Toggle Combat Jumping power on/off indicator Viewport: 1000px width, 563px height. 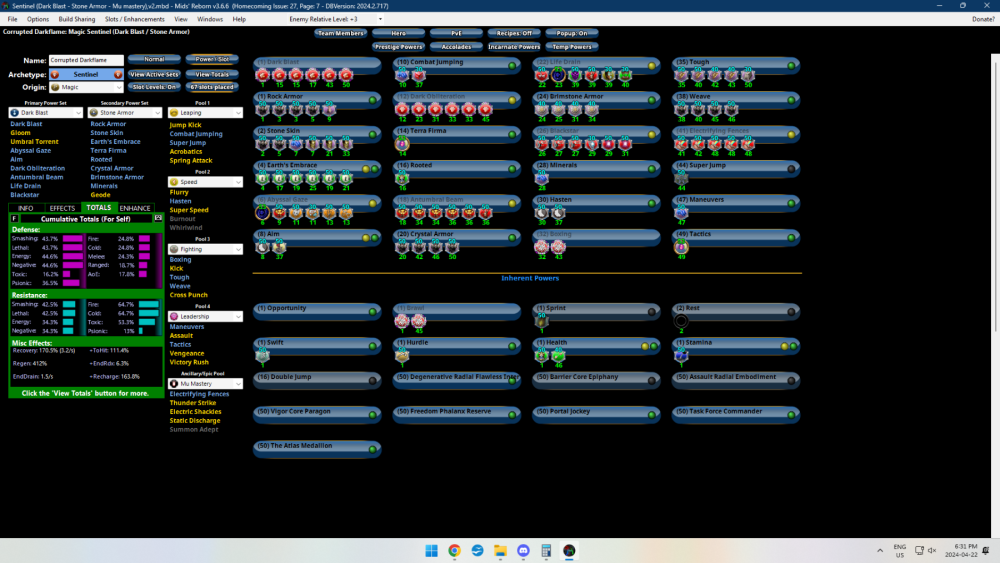[x=512, y=66]
